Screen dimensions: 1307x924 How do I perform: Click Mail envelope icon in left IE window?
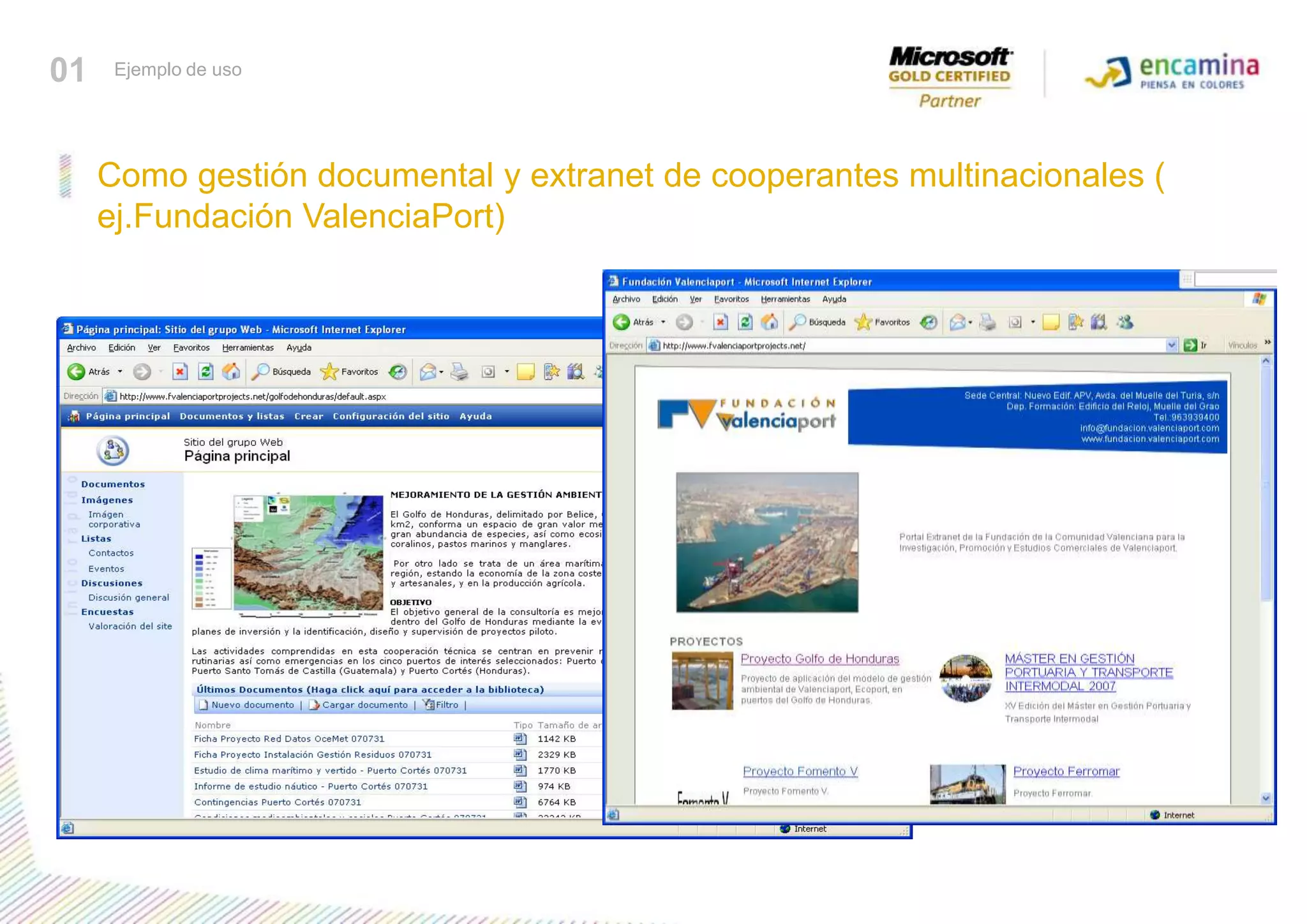click(428, 371)
